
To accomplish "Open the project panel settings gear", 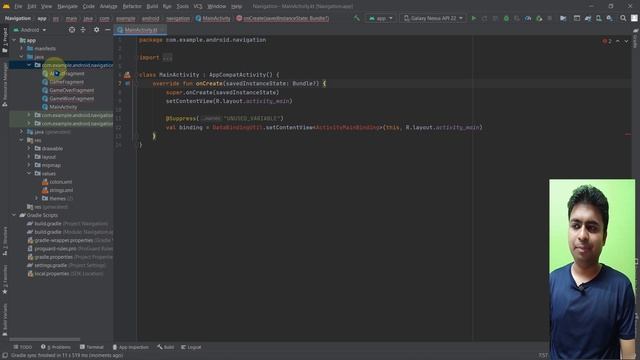I will click(x=96, y=30).
